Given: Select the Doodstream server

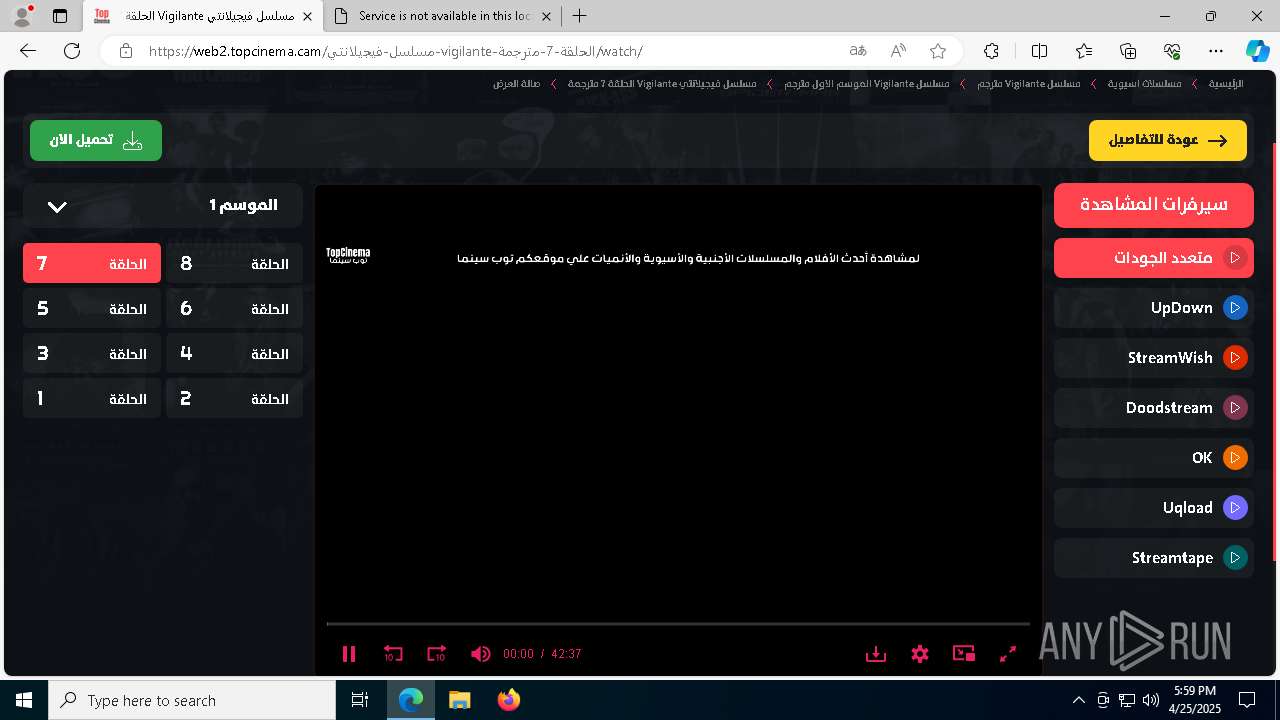Looking at the screenshot, I should click(x=1154, y=408).
